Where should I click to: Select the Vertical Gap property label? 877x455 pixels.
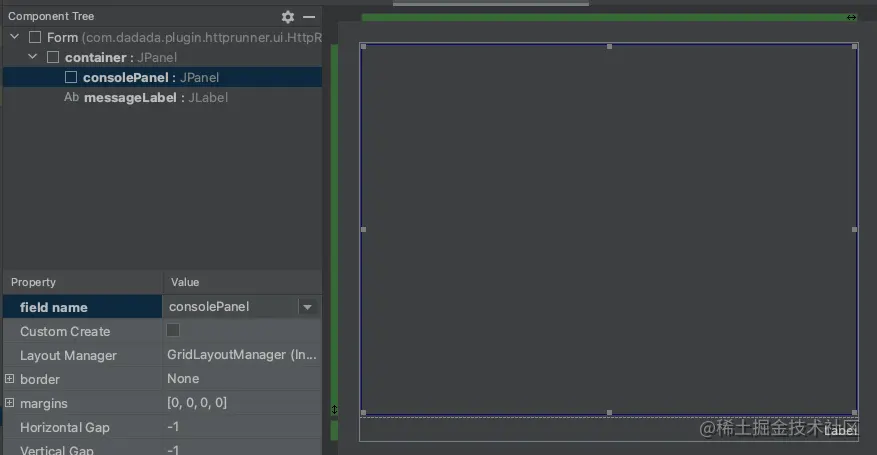[56, 449]
